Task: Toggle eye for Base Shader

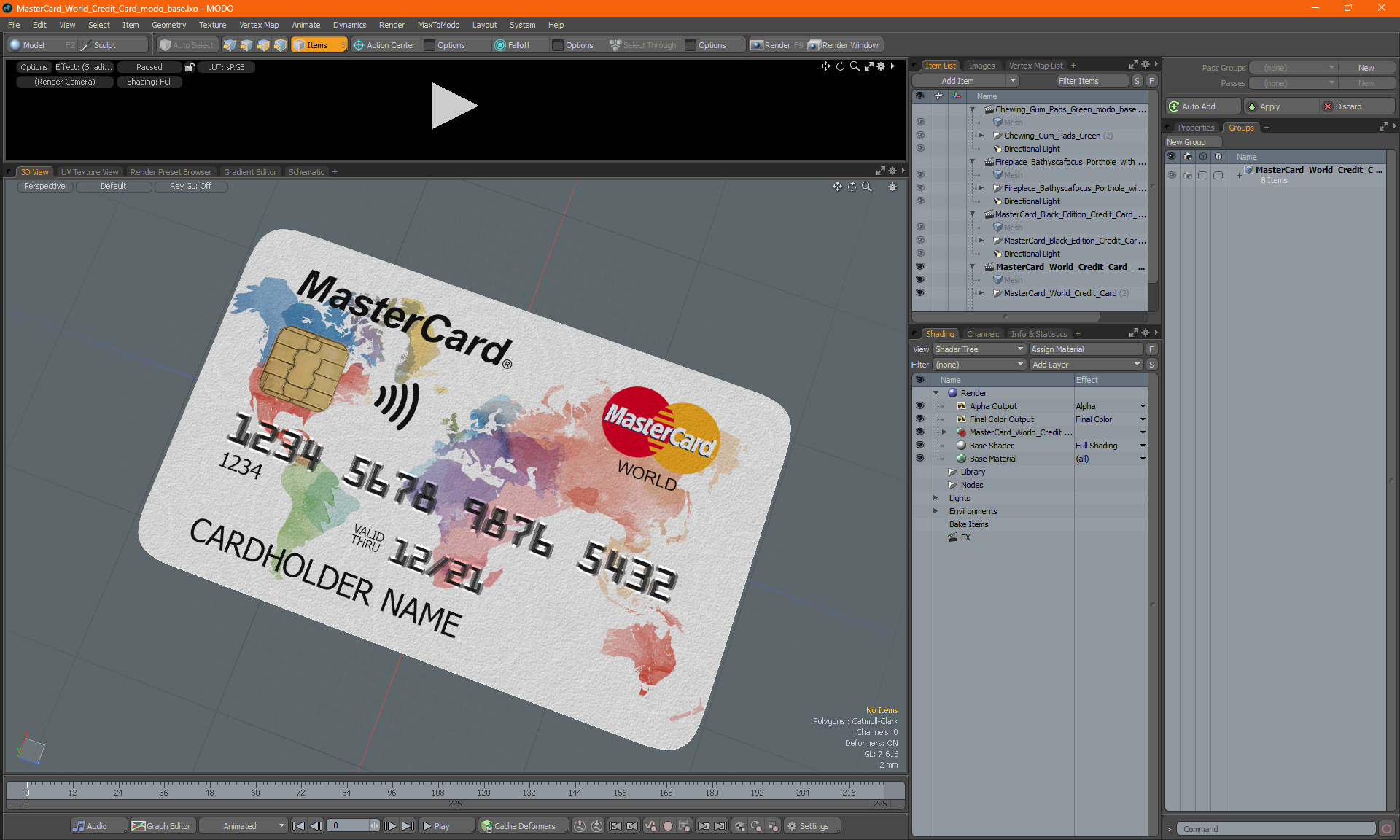Action: coord(919,446)
